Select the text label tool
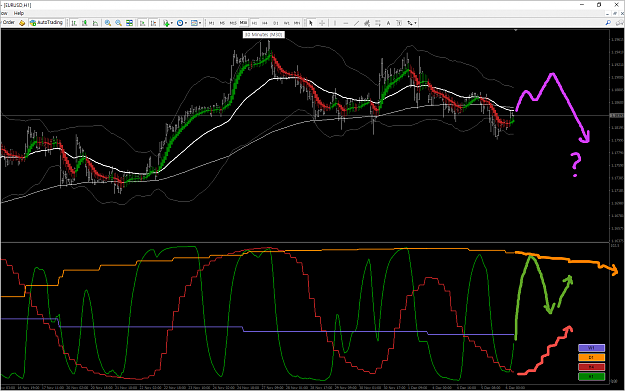The width and height of the screenshot is (625, 391). coord(399,23)
